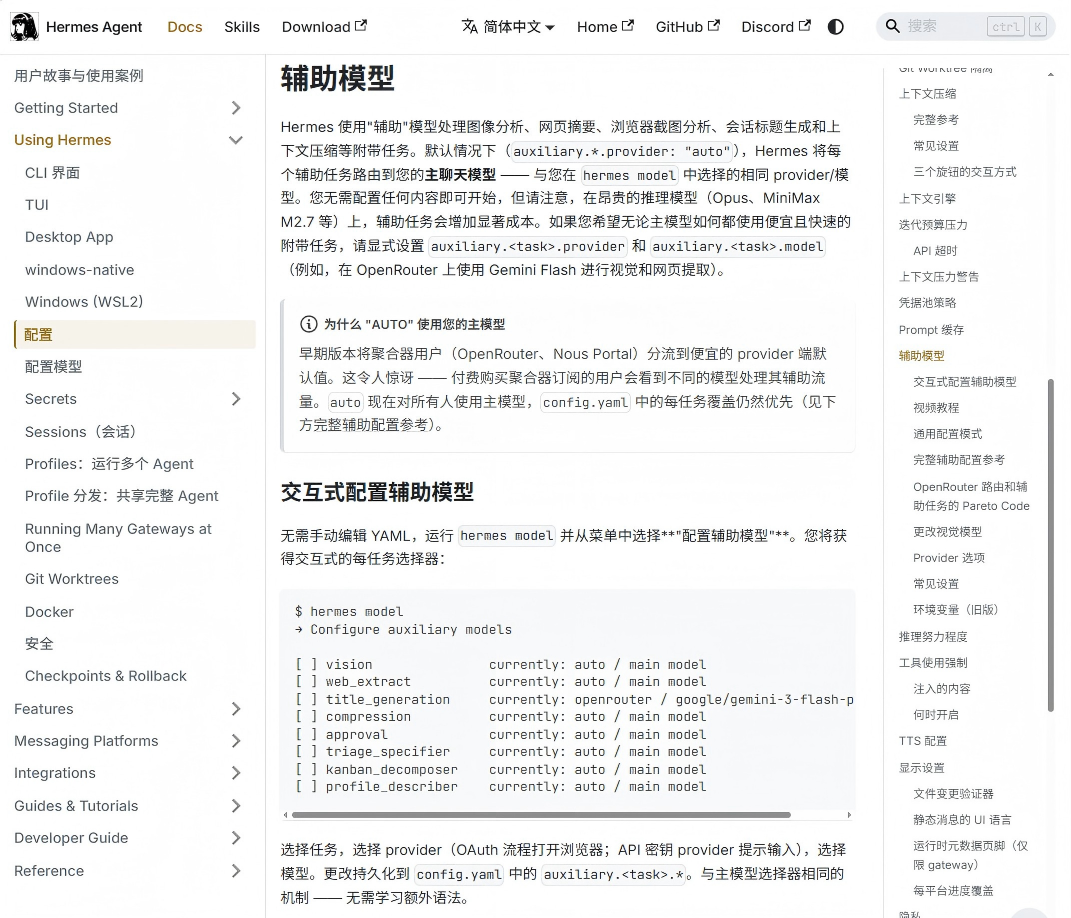Expand the Secrets sidebar chevron
The height and width of the screenshot is (918, 1071).
pyautogui.click(x=236, y=399)
